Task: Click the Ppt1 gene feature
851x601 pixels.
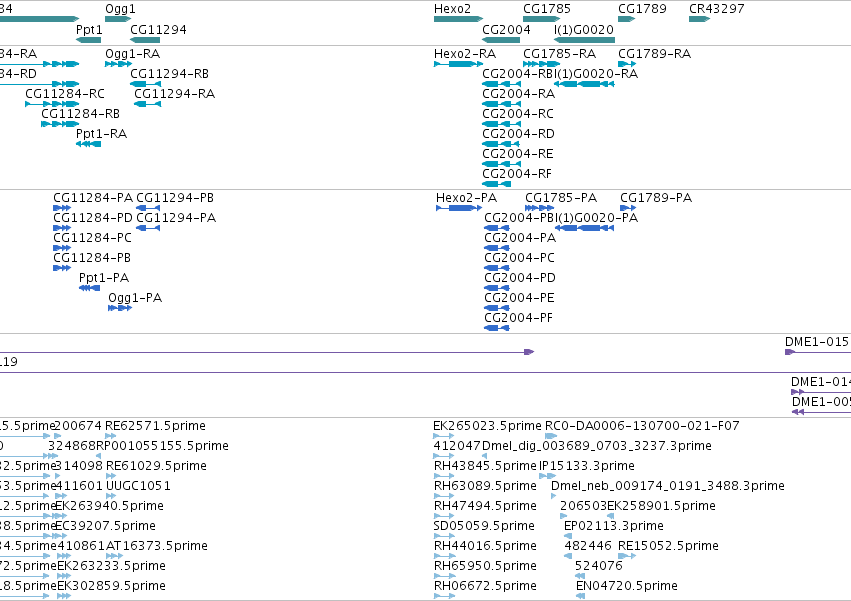Action: [88, 40]
